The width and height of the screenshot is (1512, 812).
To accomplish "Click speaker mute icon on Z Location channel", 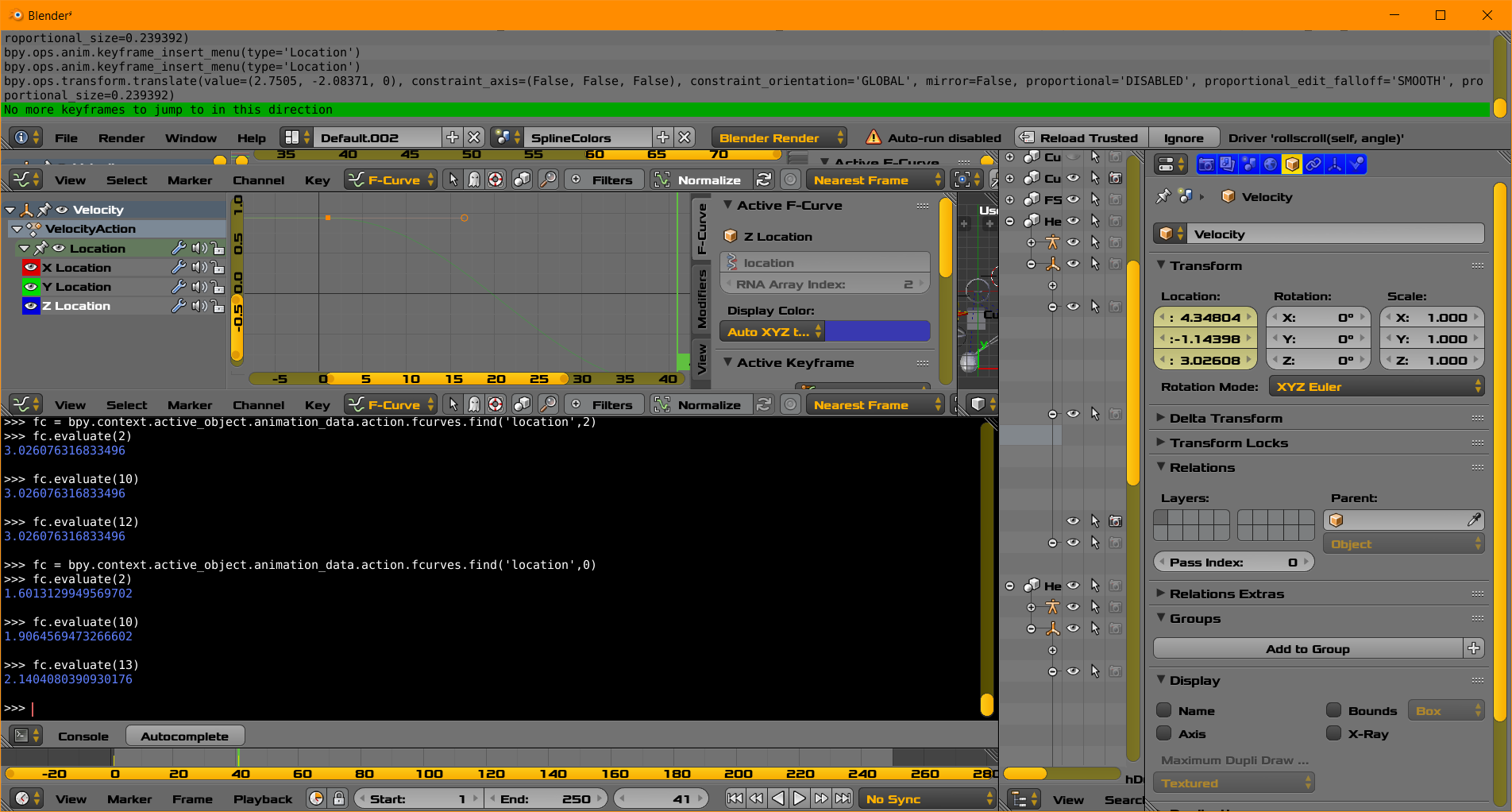I will pos(199,306).
